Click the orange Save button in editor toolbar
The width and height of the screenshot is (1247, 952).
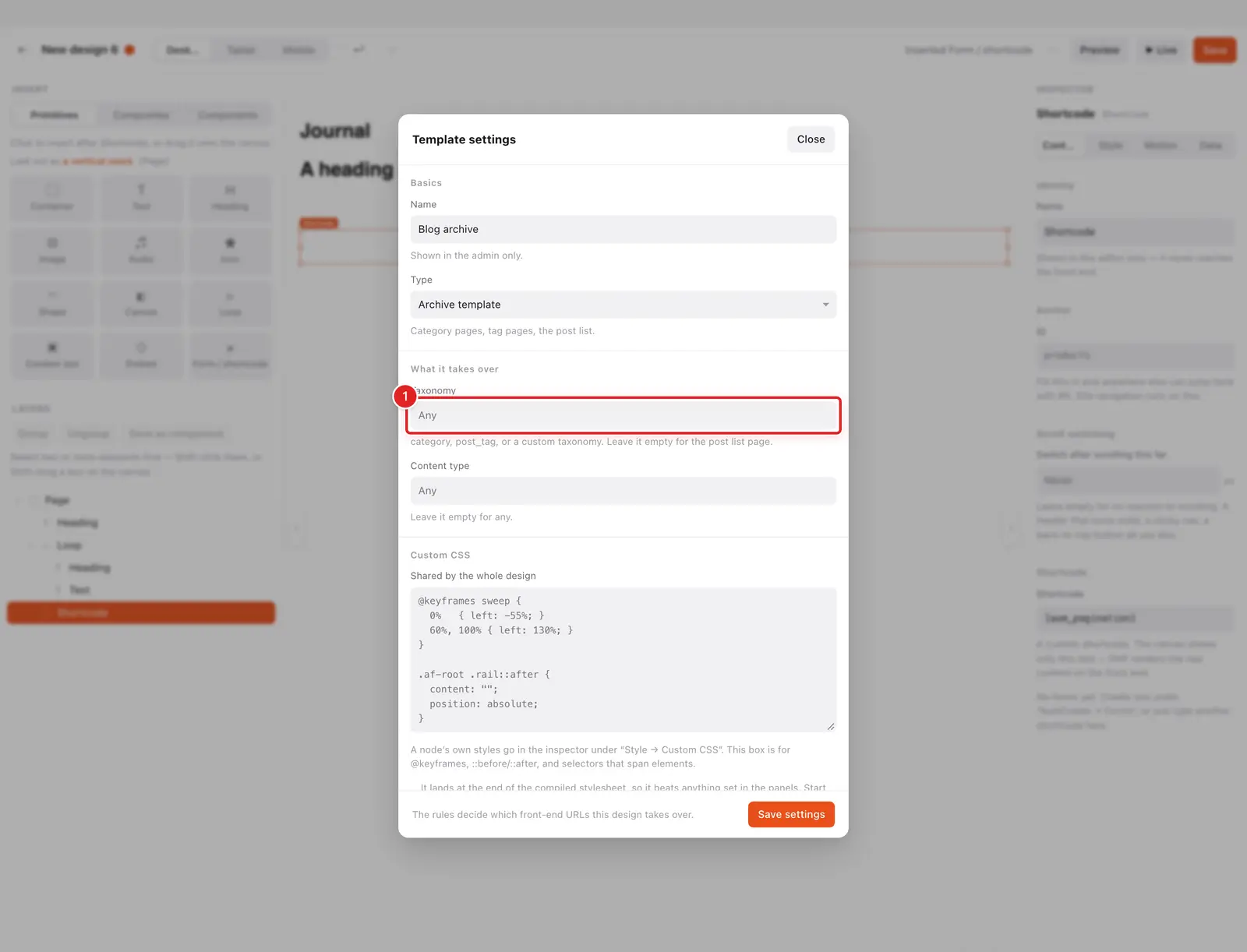tap(1214, 50)
